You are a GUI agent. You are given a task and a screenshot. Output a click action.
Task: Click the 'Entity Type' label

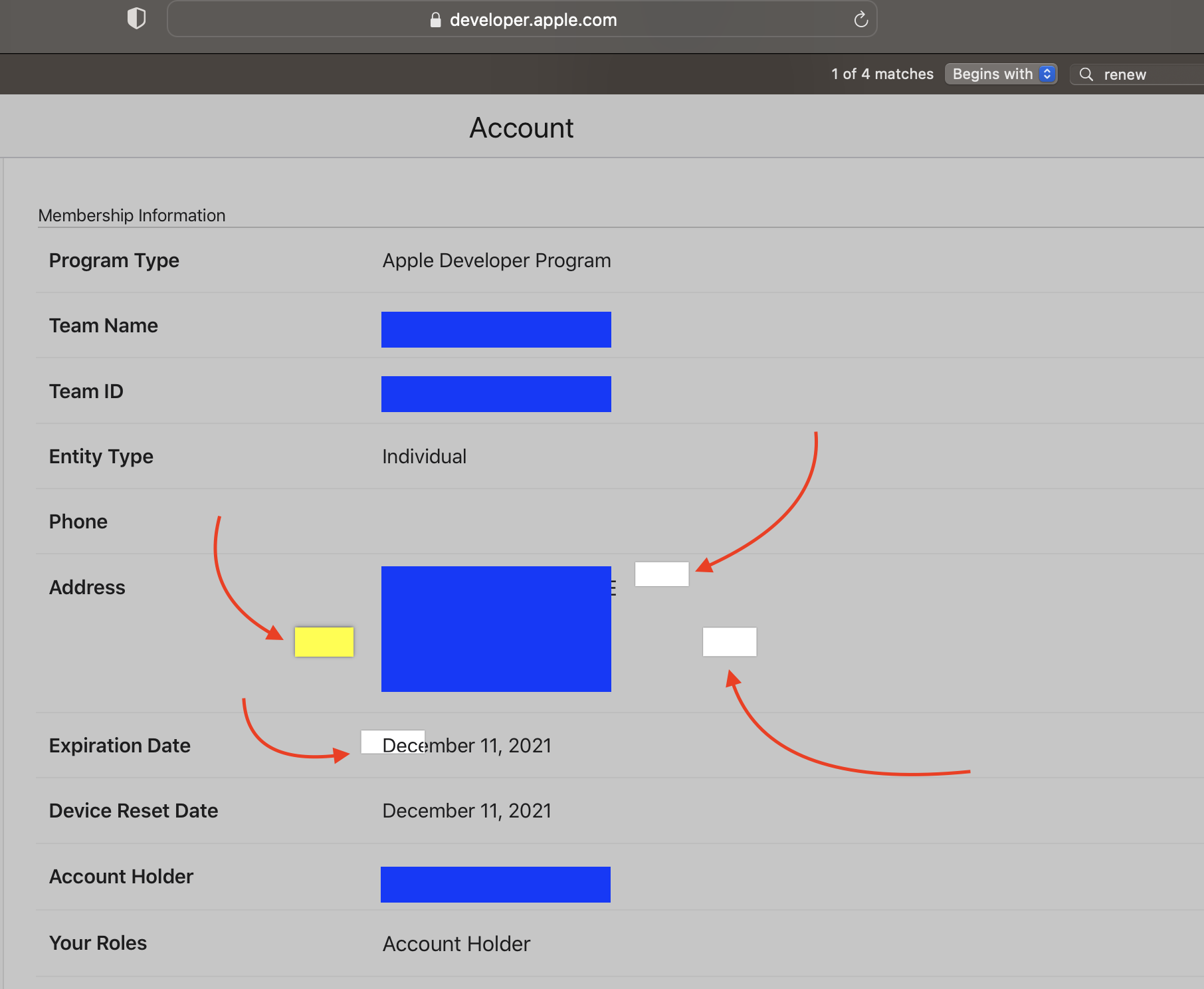(101, 457)
